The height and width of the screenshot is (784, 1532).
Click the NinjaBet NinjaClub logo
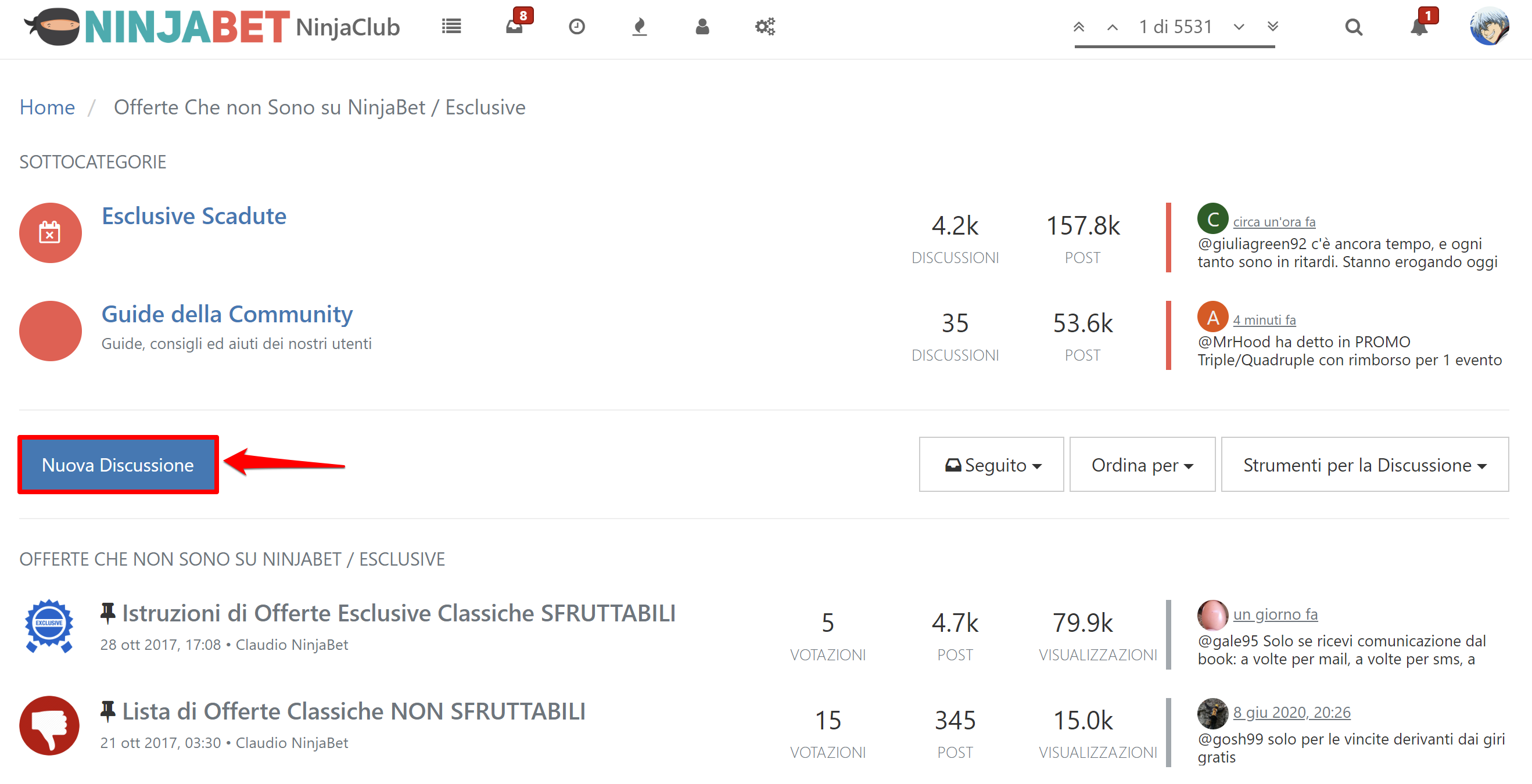211,27
